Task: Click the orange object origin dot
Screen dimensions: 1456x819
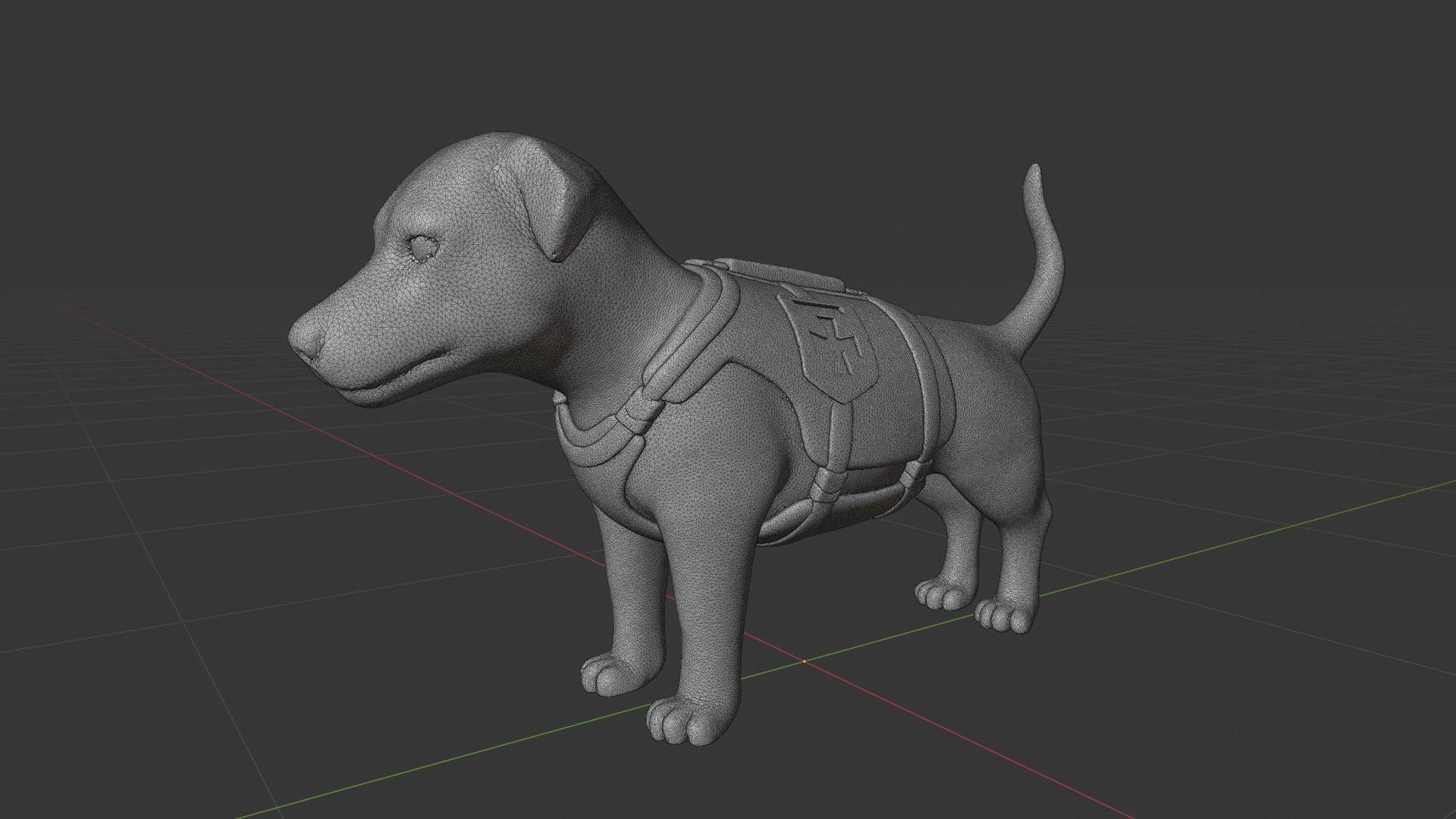Action: click(805, 661)
